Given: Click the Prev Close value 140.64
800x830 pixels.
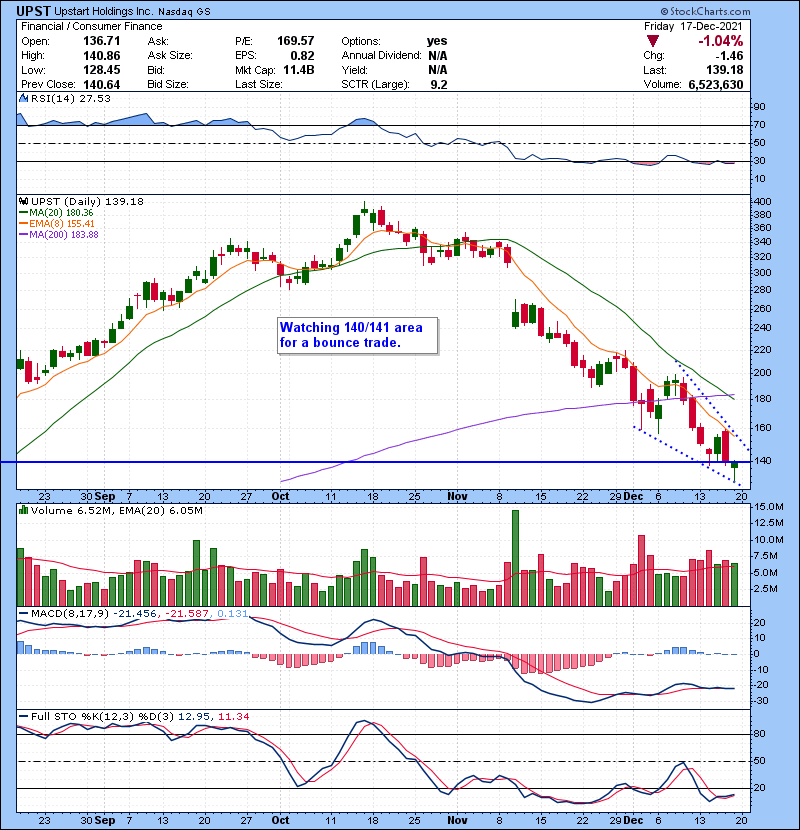Looking at the screenshot, I should coord(102,85).
